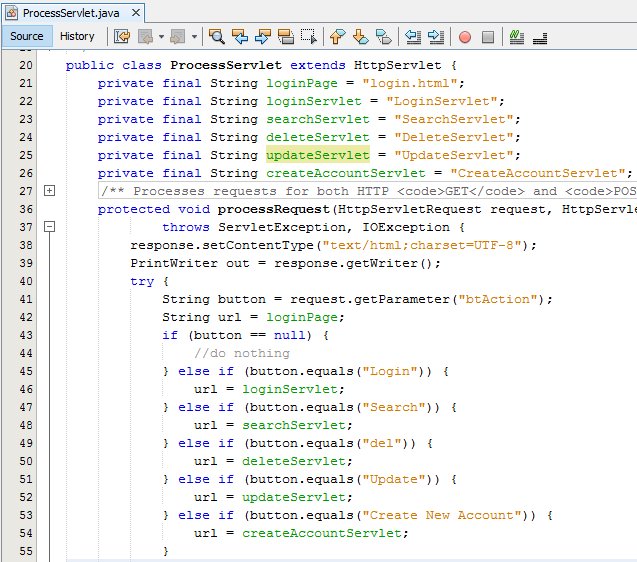
Task: Click the createAccountServlet field declaration on line 26
Action: (x=346, y=173)
